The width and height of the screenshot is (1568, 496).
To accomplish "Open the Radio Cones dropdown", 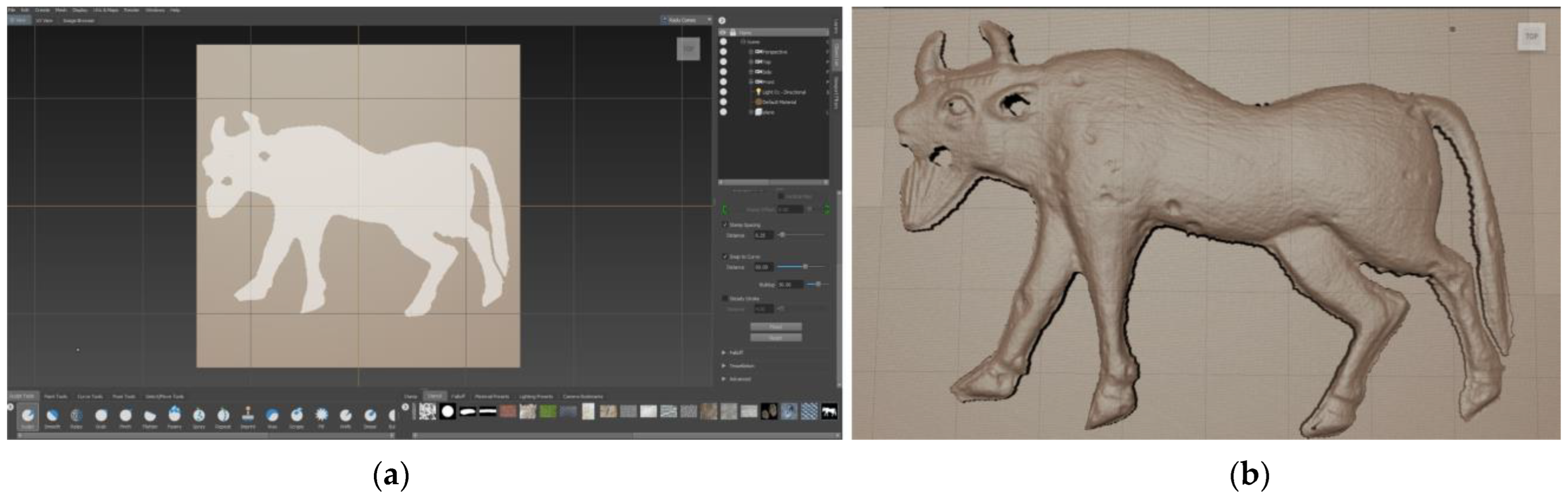I will pyautogui.click(x=686, y=20).
